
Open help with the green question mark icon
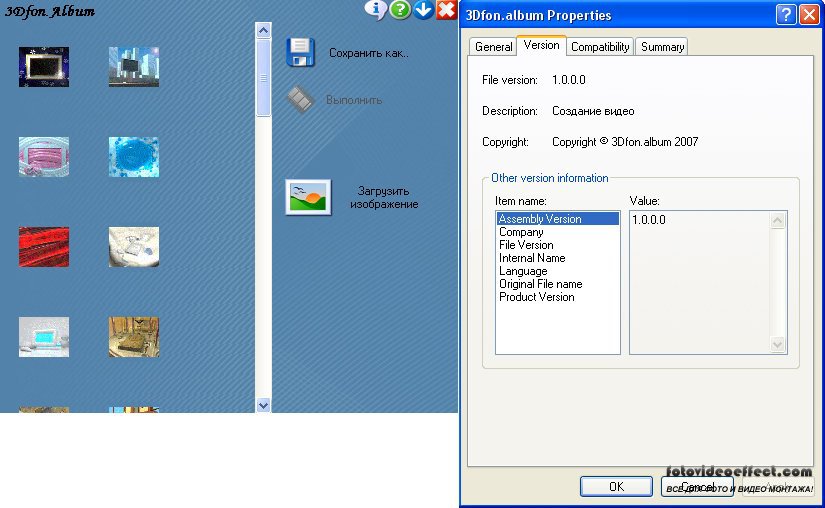(x=400, y=9)
